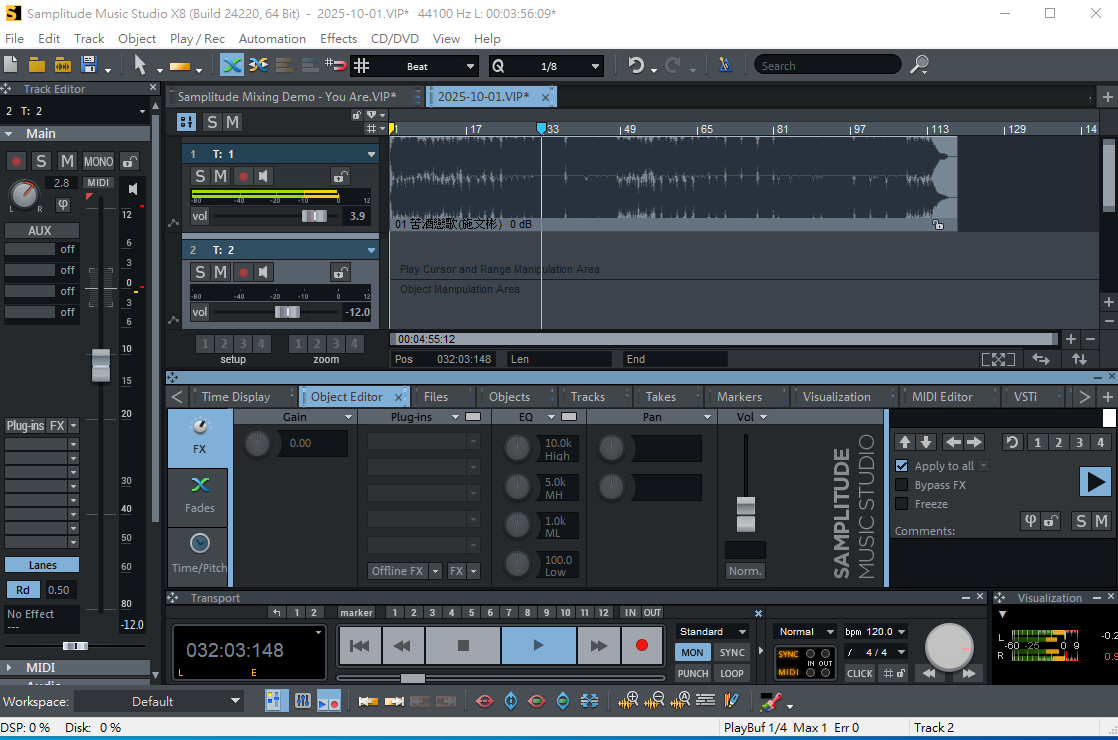Click the metronome icon in the toolbar
Screen dimensions: 1118x740
coord(725,65)
